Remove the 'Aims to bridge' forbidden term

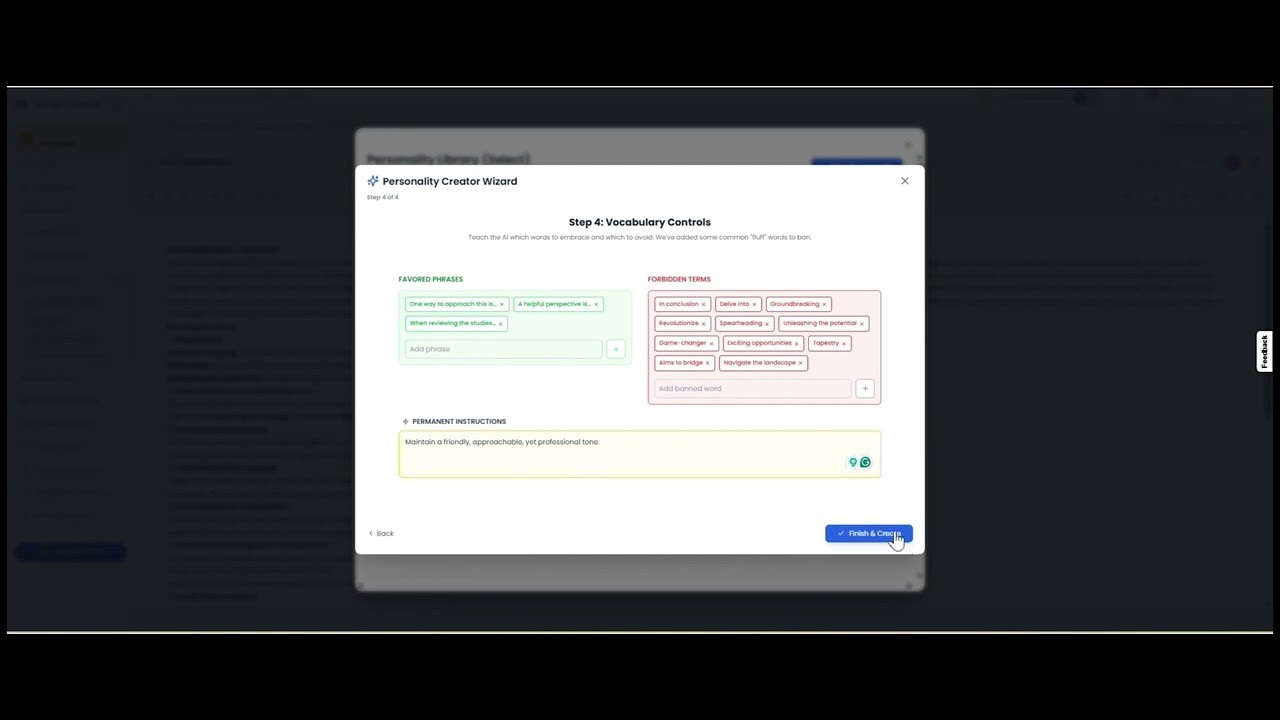coord(707,363)
